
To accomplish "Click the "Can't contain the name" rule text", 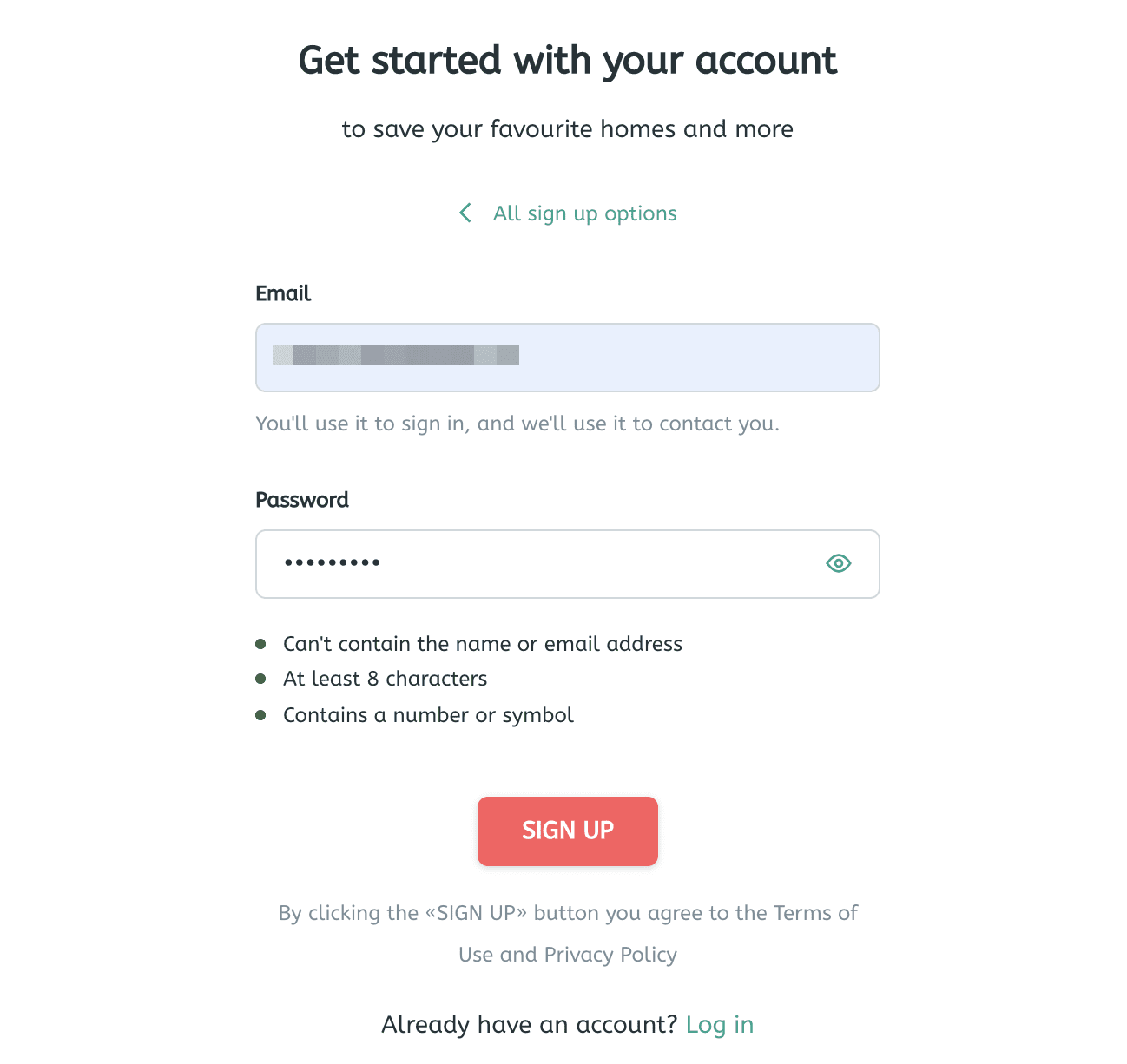I will tap(483, 644).
